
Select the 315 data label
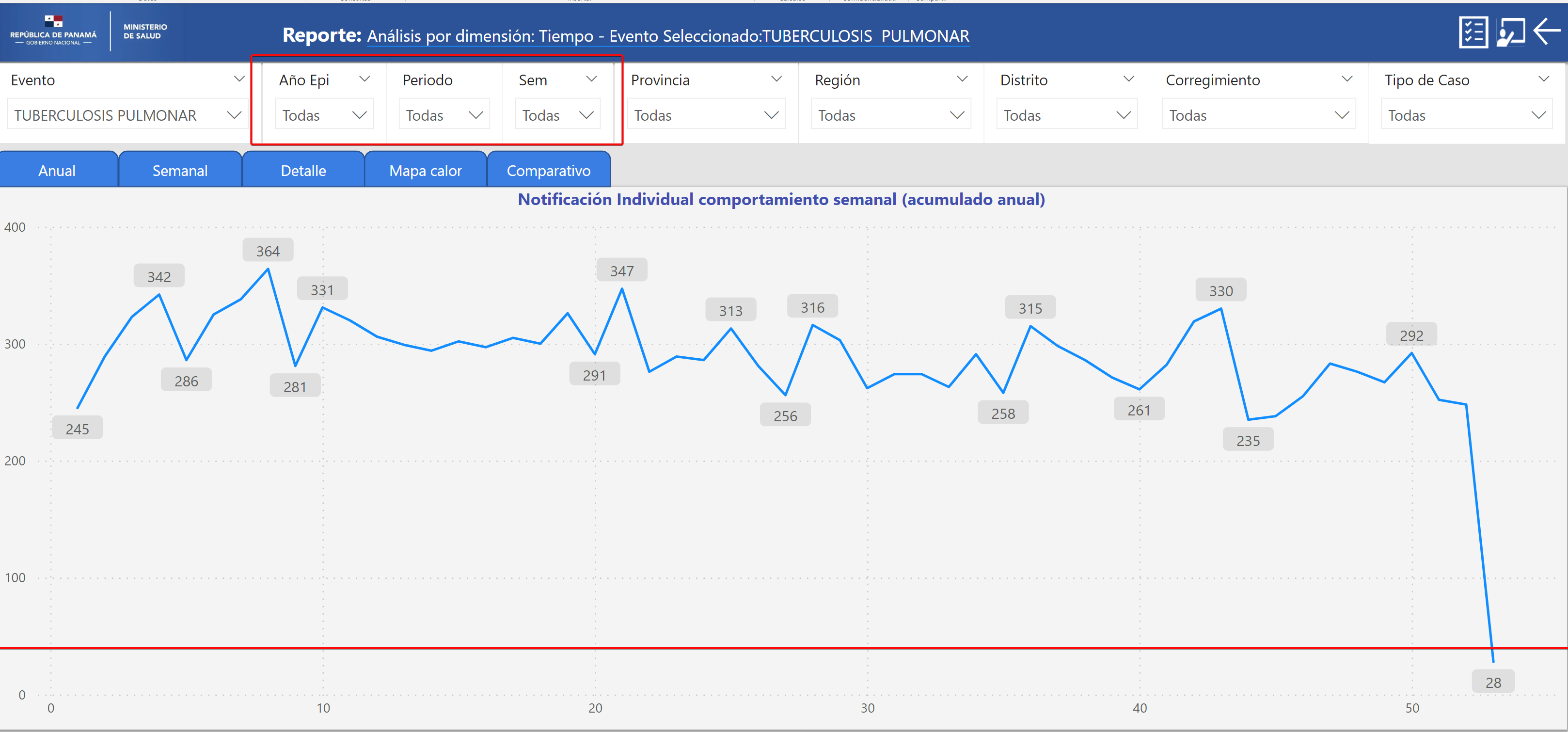(x=1030, y=308)
